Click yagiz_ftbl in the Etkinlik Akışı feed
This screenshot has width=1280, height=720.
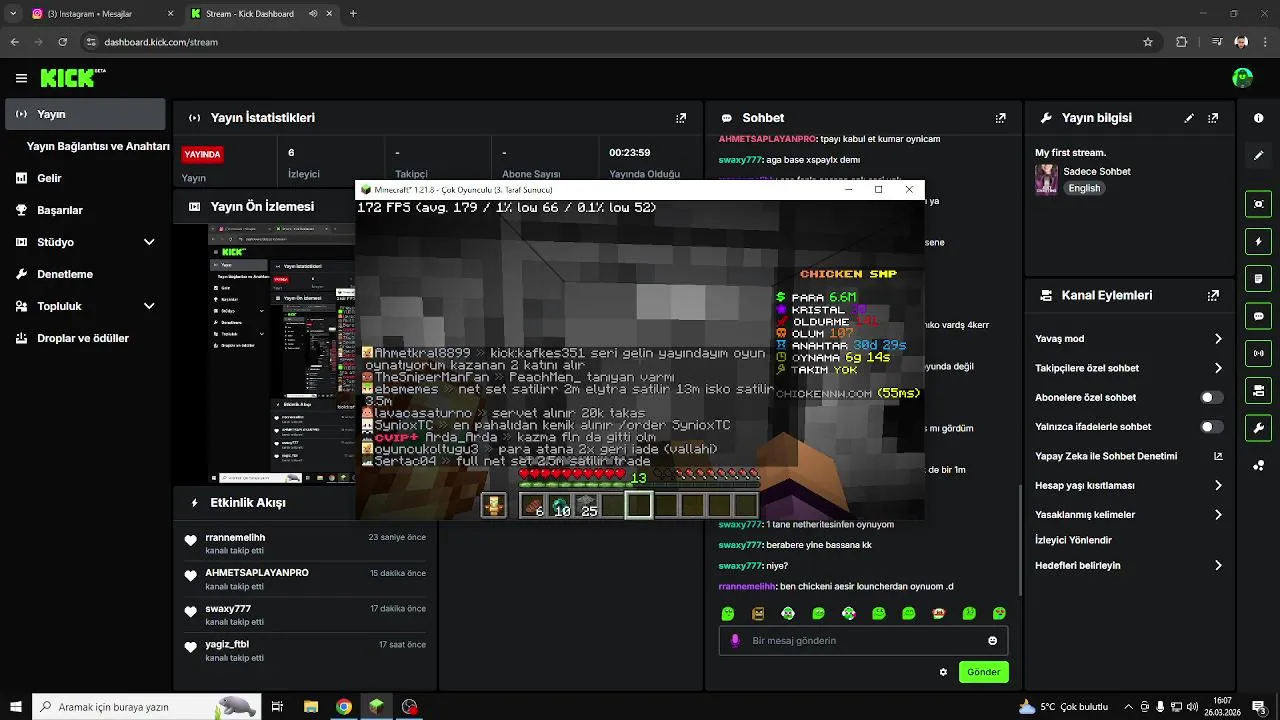[227, 644]
